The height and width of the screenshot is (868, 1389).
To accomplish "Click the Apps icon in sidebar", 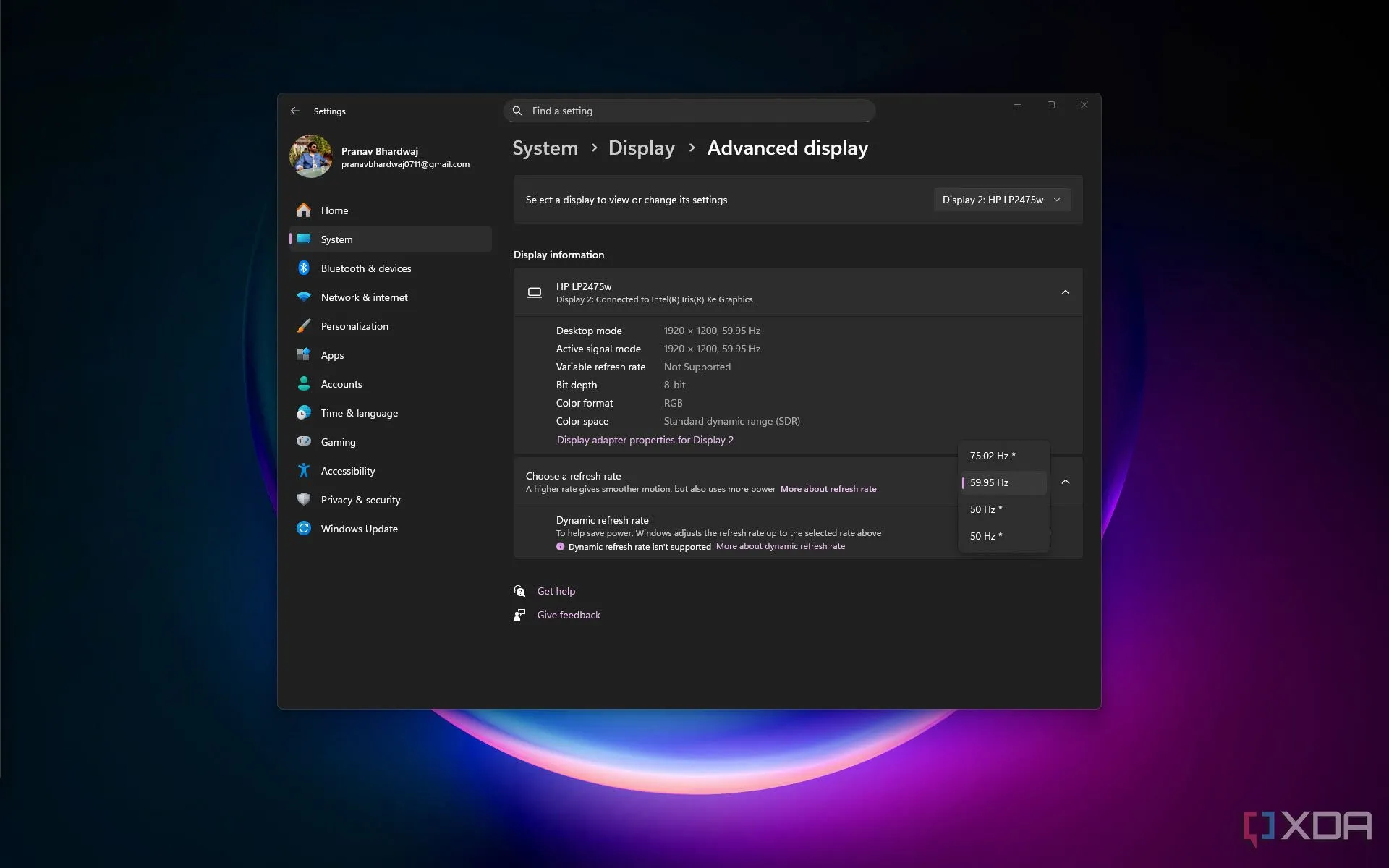I will click(x=304, y=354).
